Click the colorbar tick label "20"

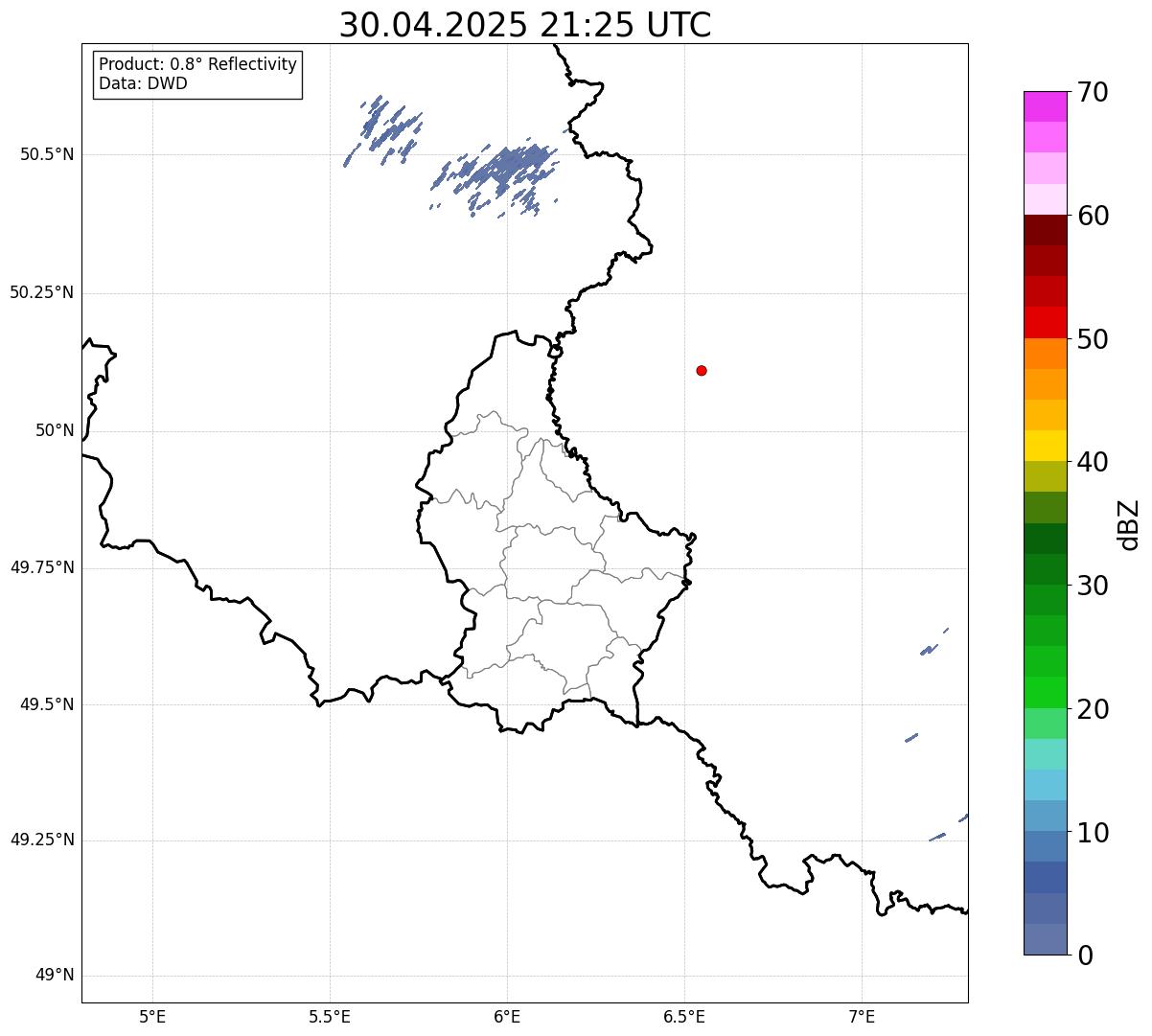1093,709
